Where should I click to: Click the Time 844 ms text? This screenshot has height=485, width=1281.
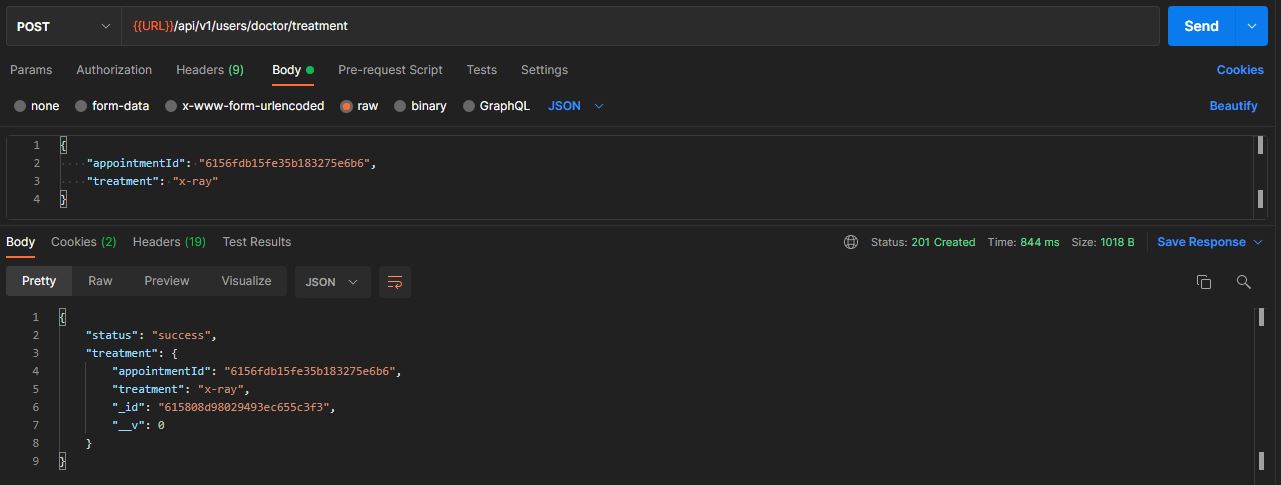pos(1023,242)
